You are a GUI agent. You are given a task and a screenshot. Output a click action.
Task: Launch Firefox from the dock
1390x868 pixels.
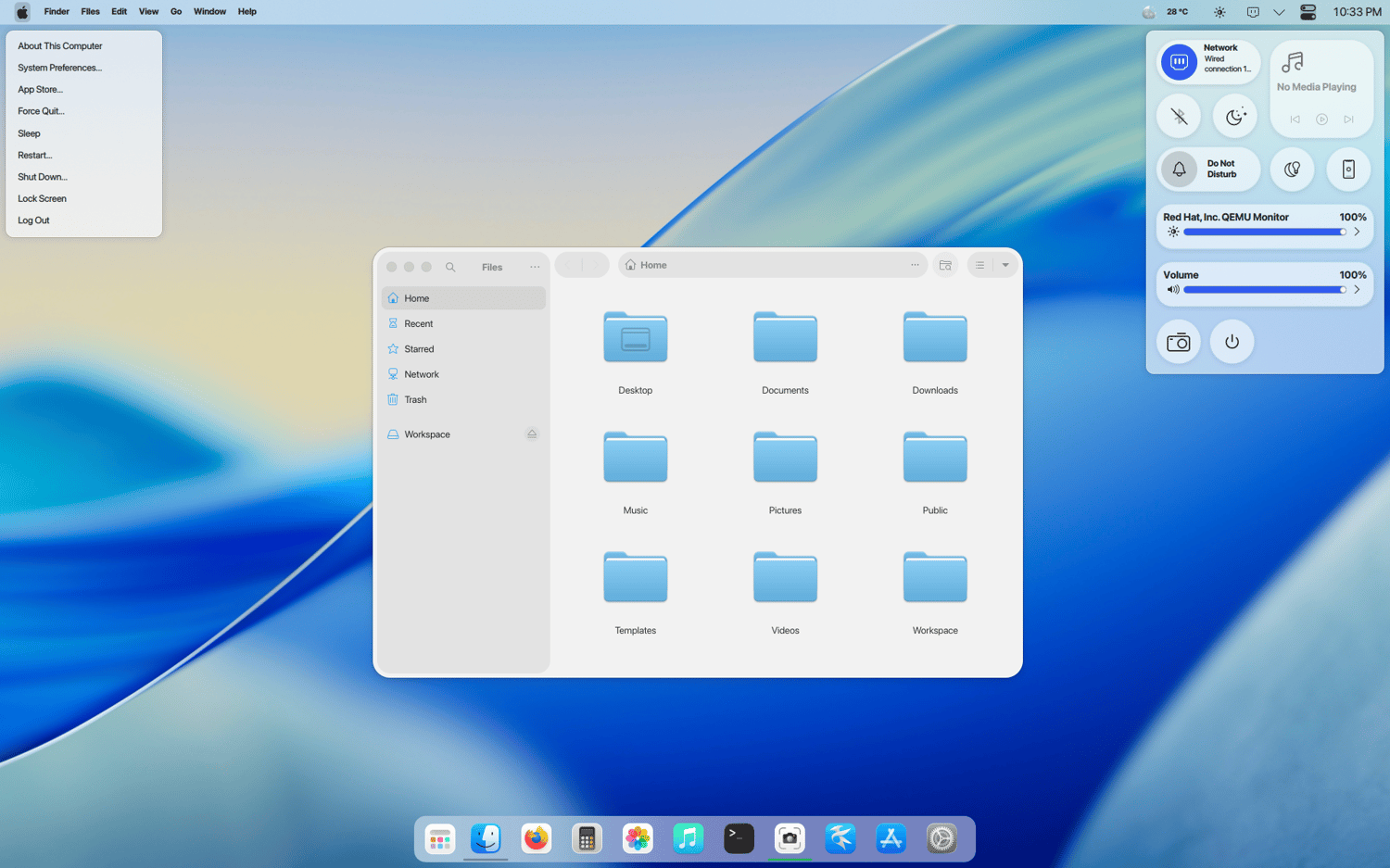tap(537, 838)
